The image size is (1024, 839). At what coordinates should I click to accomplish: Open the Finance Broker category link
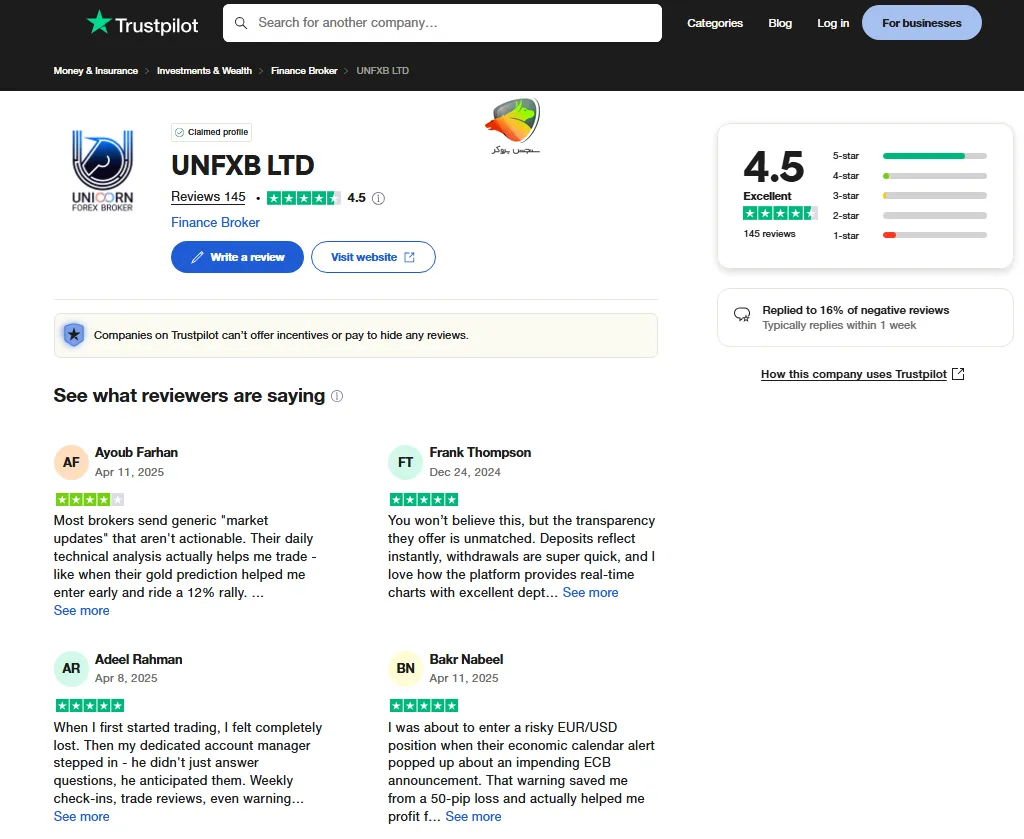tap(215, 222)
